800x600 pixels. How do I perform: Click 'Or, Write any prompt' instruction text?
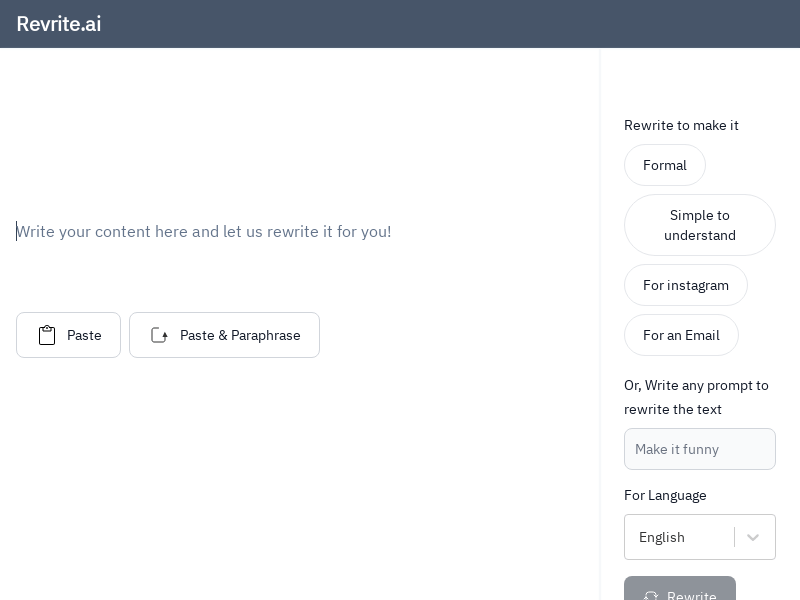pos(696,397)
